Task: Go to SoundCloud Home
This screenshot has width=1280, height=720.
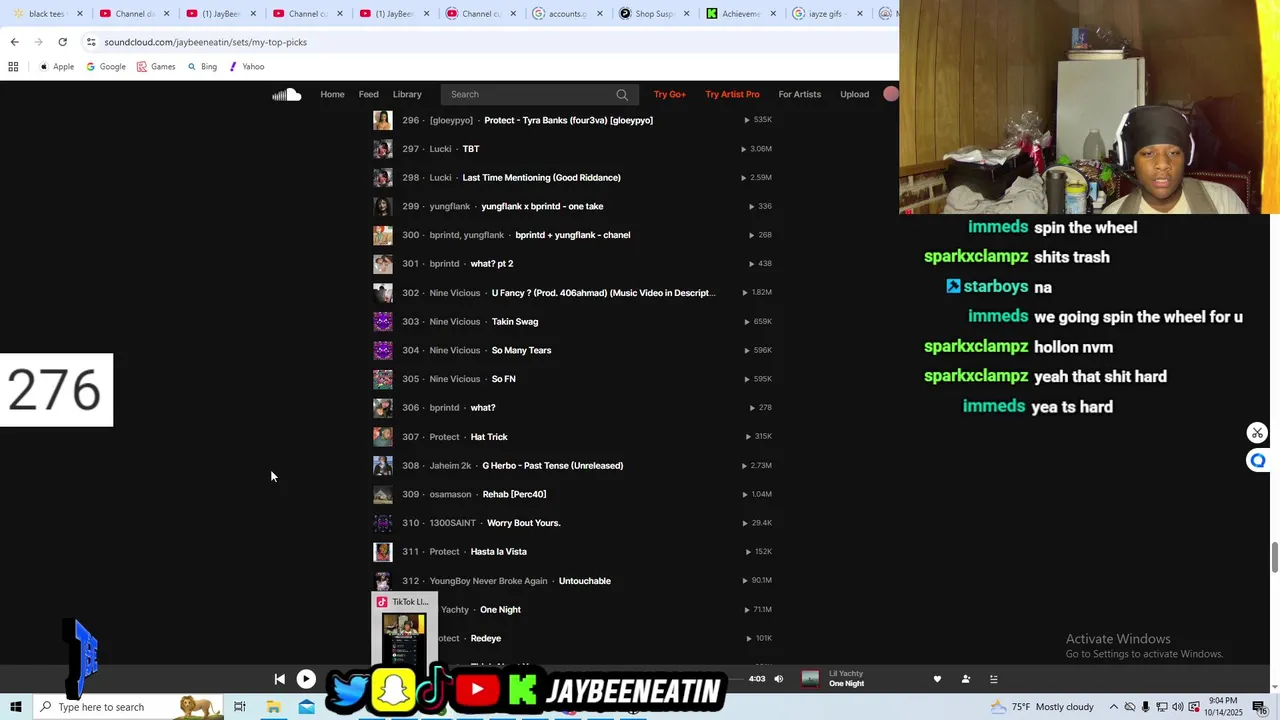Action: pyautogui.click(x=332, y=94)
